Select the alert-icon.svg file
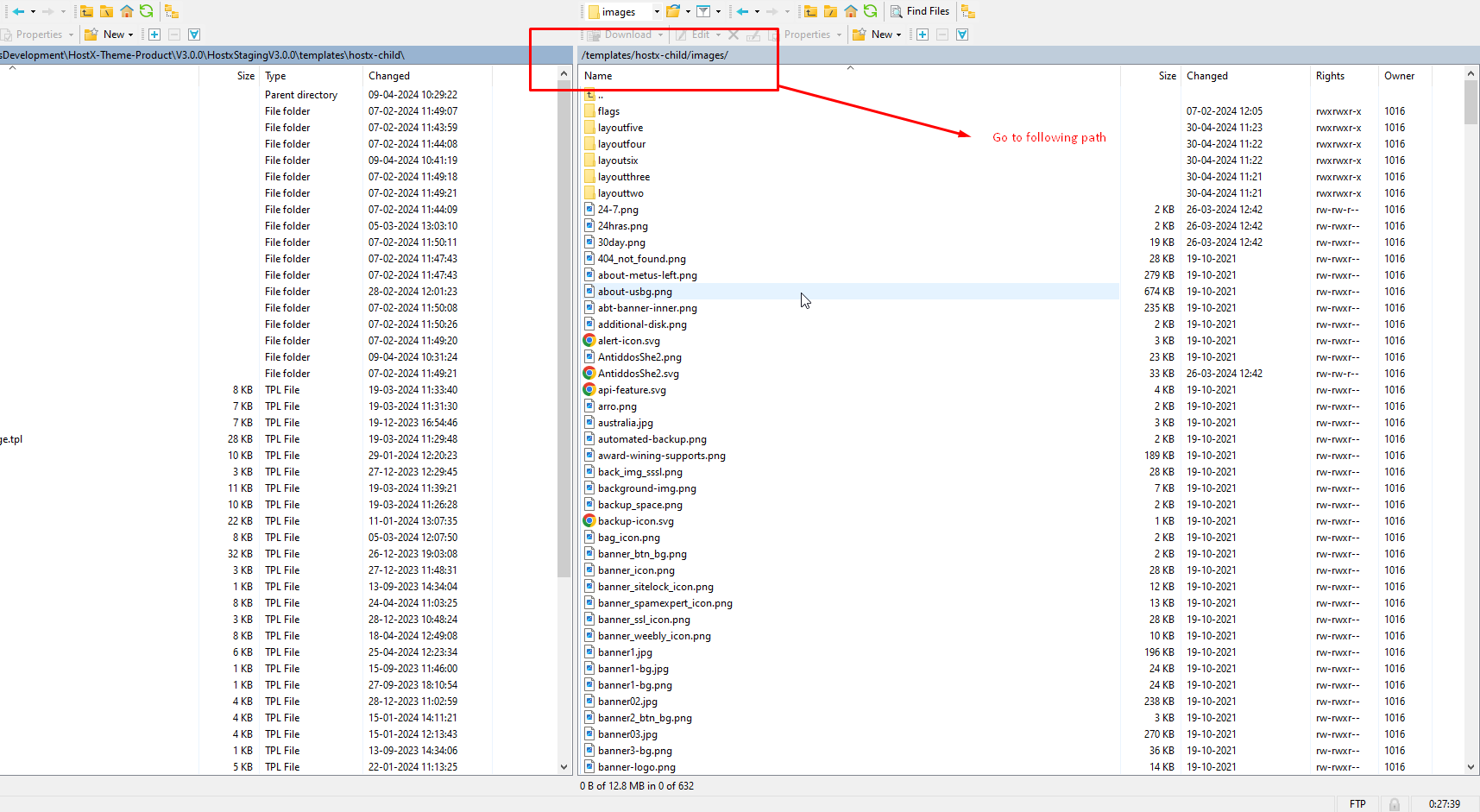The height and width of the screenshot is (812, 1480). click(628, 341)
